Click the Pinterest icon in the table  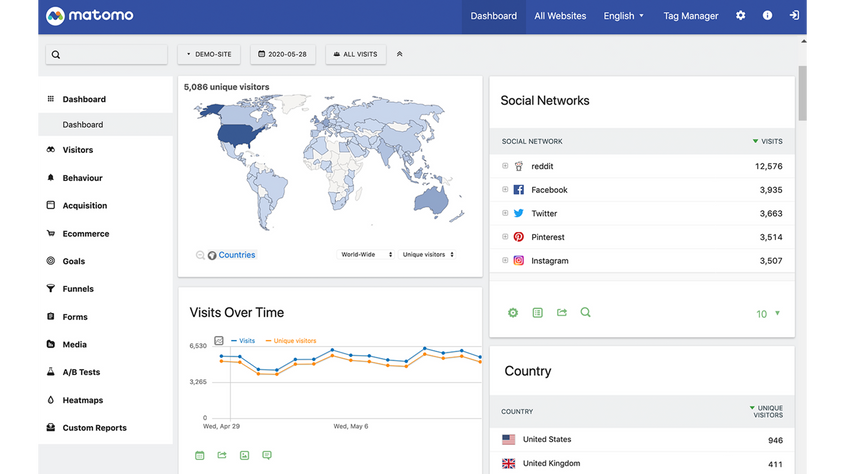pos(518,237)
